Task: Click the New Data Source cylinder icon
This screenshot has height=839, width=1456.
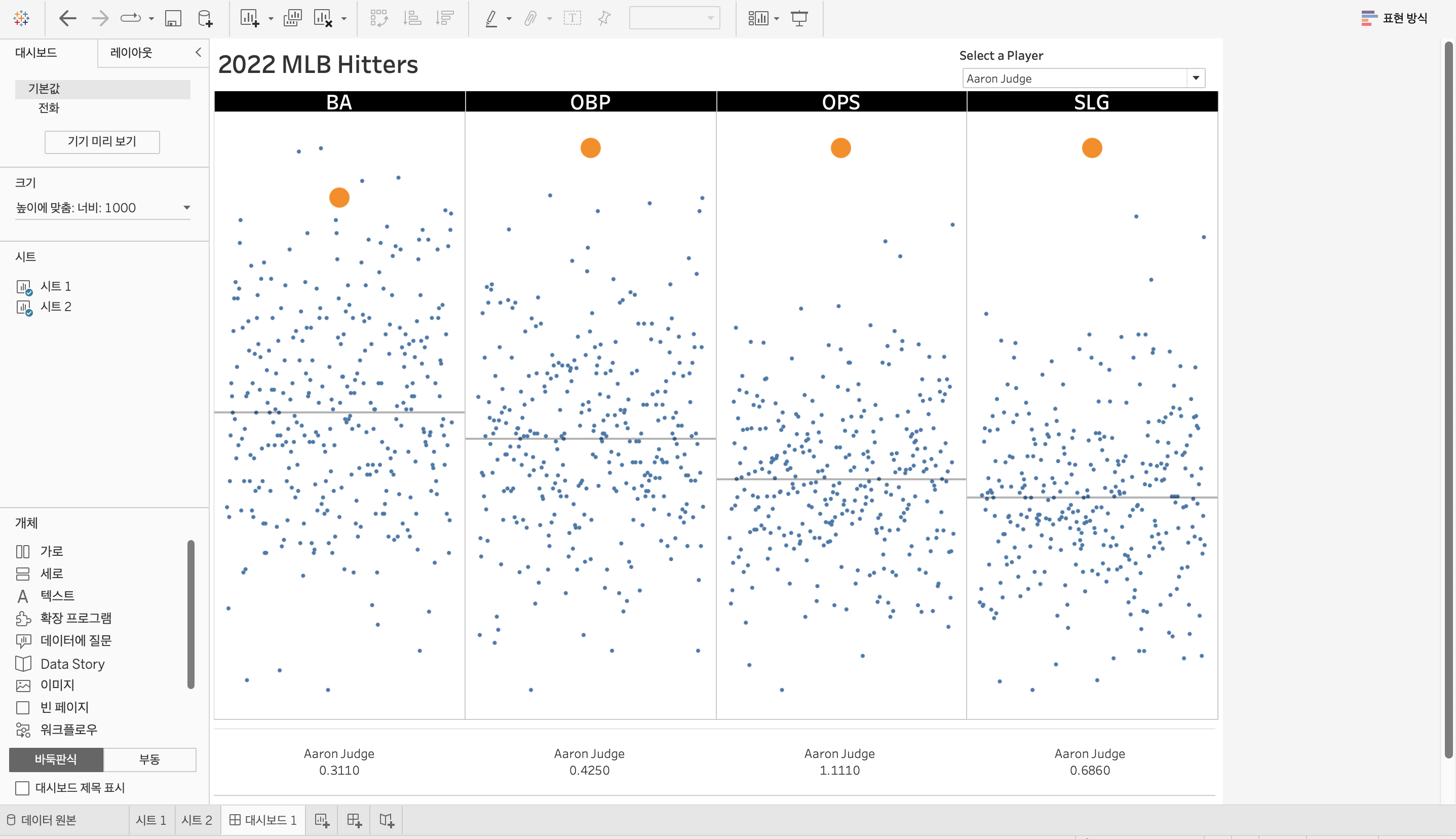Action: pyautogui.click(x=205, y=18)
